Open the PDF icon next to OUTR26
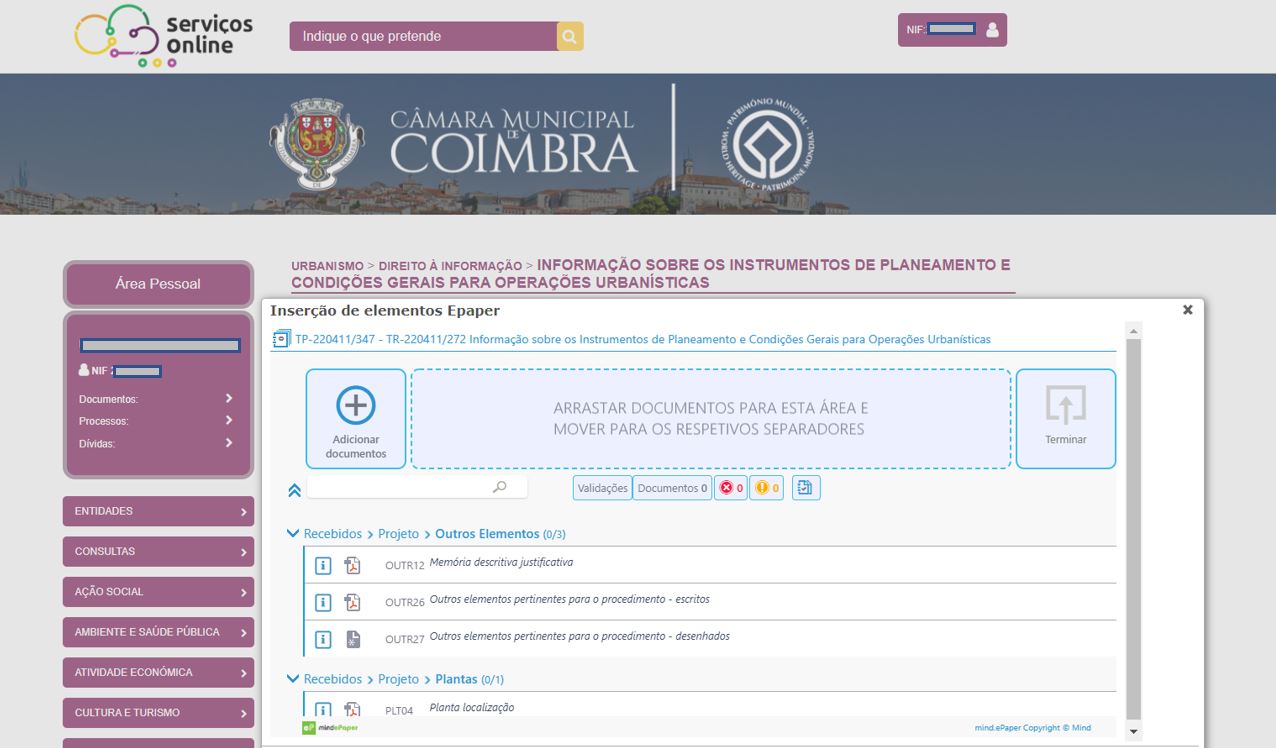Viewport: 1276px width, 748px height. [x=352, y=601]
